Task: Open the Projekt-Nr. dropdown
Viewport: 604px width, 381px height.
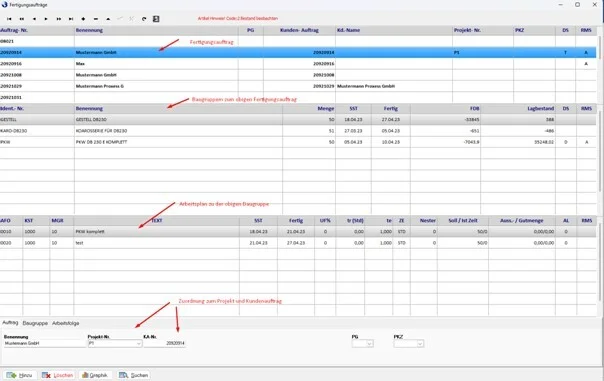Action: pyautogui.click(x=138, y=343)
